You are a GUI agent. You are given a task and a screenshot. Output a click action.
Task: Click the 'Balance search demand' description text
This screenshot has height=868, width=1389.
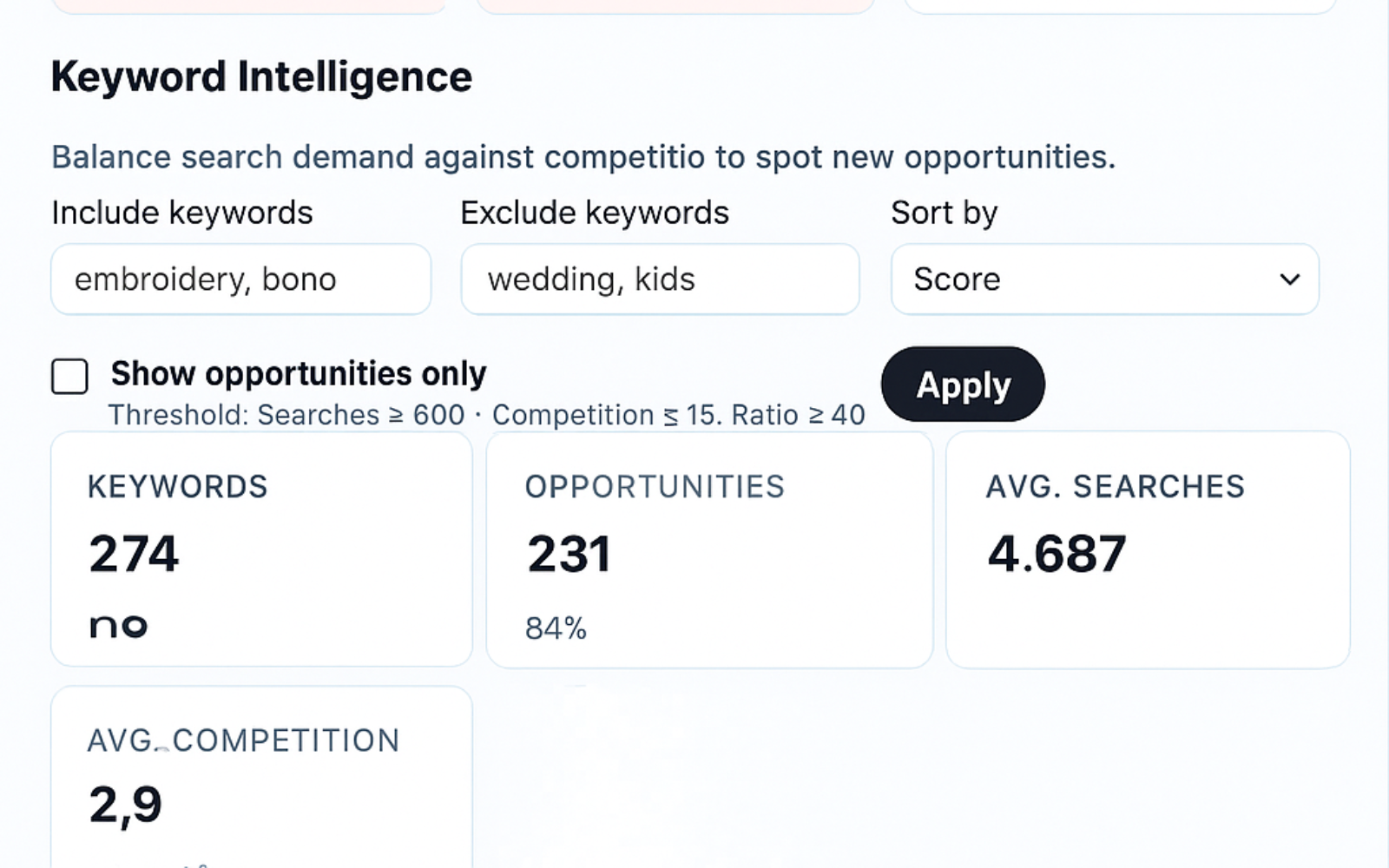[x=583, y=157]
